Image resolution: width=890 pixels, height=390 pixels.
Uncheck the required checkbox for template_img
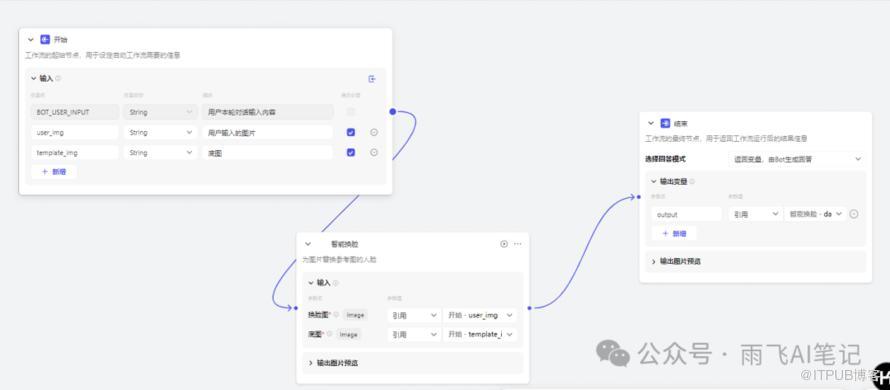pos(351,152)
